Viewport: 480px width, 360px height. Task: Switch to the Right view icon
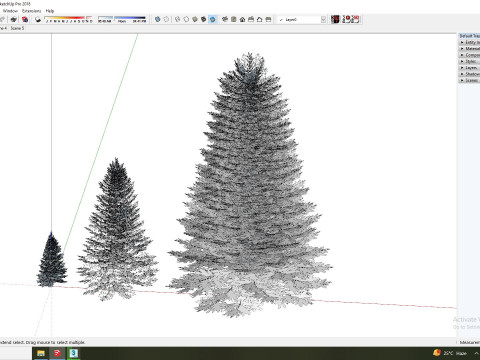(251, 20)
